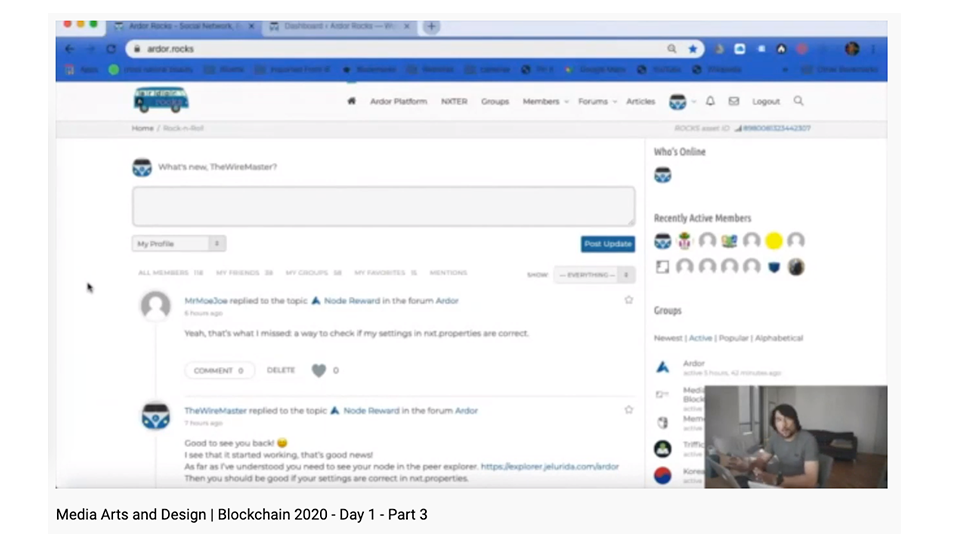Image resolution: width=960 pixels, height=540 pixels.
Task: Click the Post Update button
Action: pyautogui.click(x=607, y=244)
